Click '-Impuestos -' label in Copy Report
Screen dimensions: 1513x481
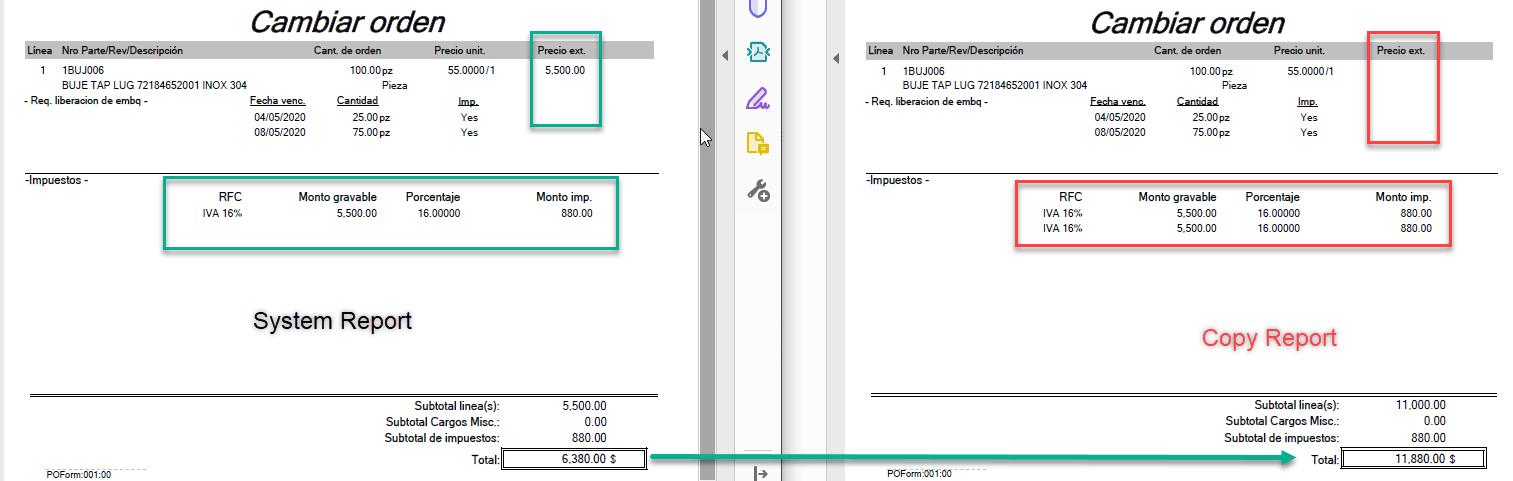pyautogui.click(x=897, y=180)
